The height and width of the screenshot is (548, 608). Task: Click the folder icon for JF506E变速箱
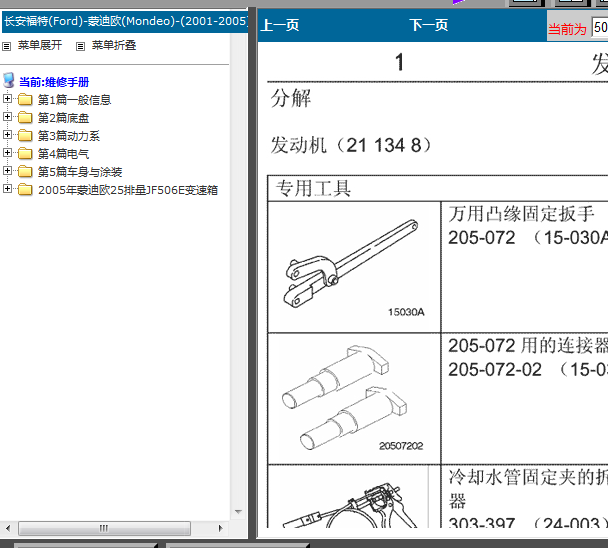click(25, 190)
